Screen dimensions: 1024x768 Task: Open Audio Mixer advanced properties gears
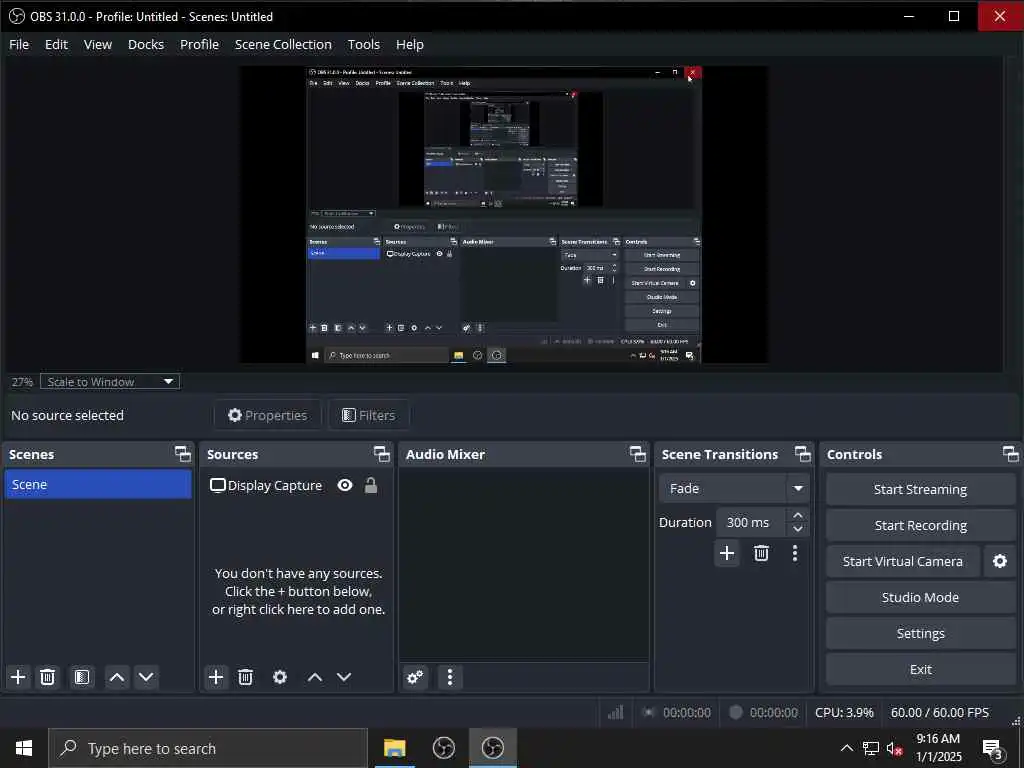tap(415, 677)
